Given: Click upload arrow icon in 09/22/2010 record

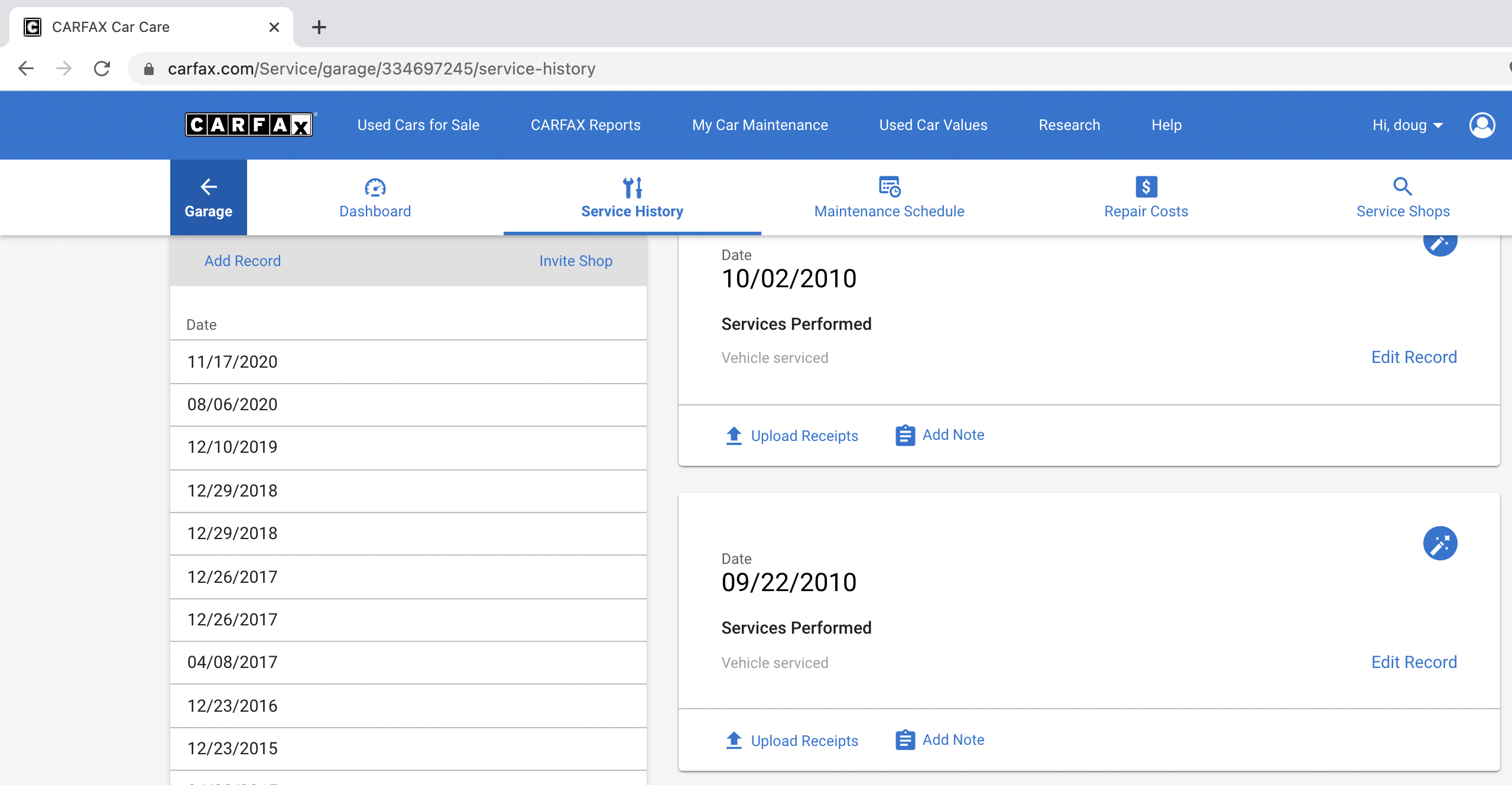Looking at the screenshot, I should (x=734, y=740).
